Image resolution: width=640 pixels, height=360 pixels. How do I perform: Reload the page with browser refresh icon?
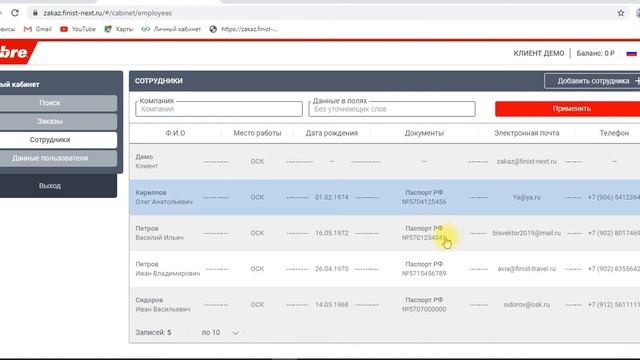pos(15,13)
